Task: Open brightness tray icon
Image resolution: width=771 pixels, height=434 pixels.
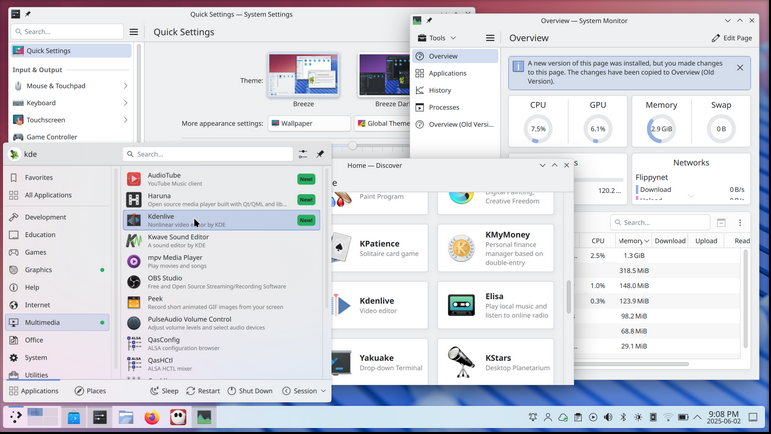Action: [x=638, y=417]
